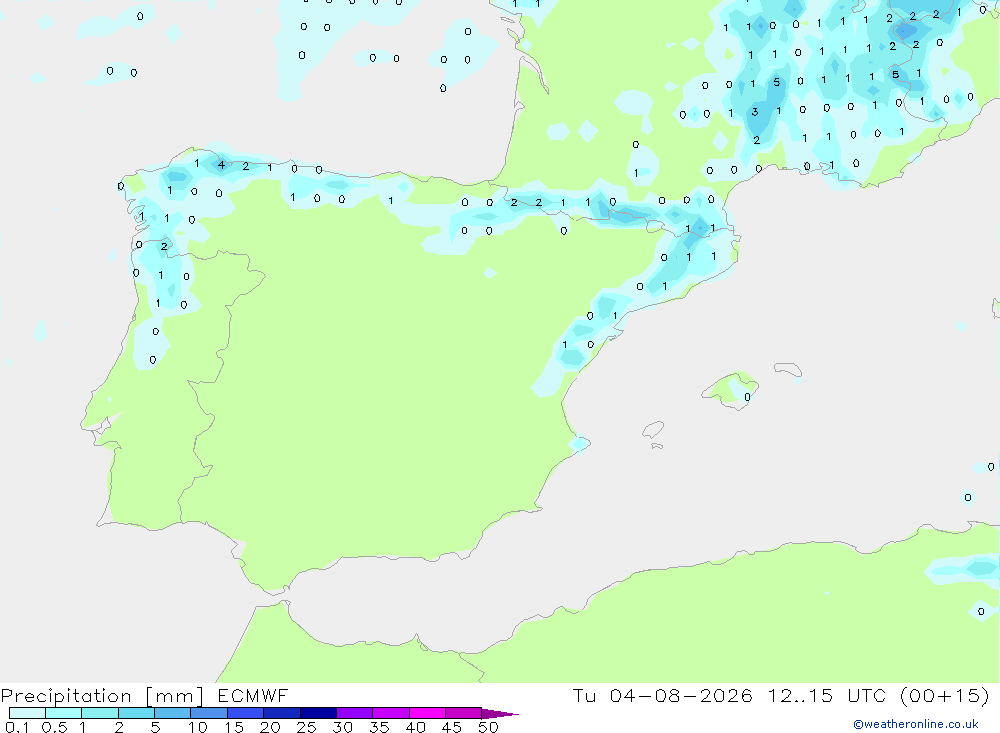Click the '50' legend scale label

click(488, 727)
